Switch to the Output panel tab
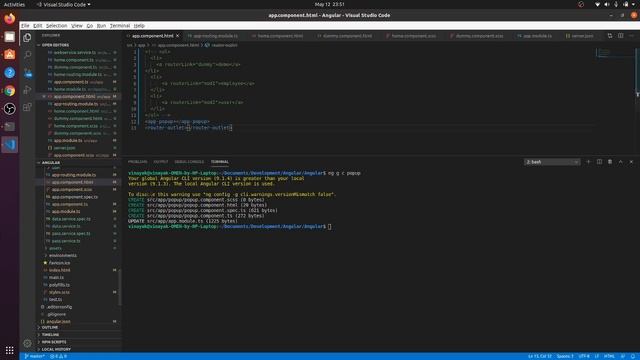 pos(161,162)
